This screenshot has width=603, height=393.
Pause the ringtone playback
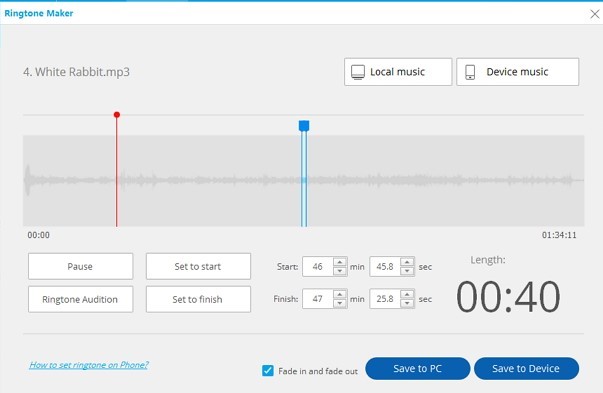coord(80,266)
